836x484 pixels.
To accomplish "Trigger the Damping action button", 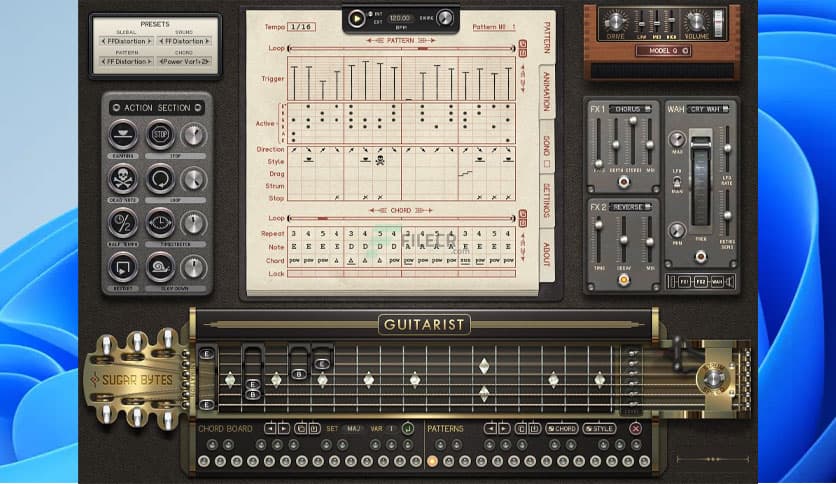I will coord(123,134).
